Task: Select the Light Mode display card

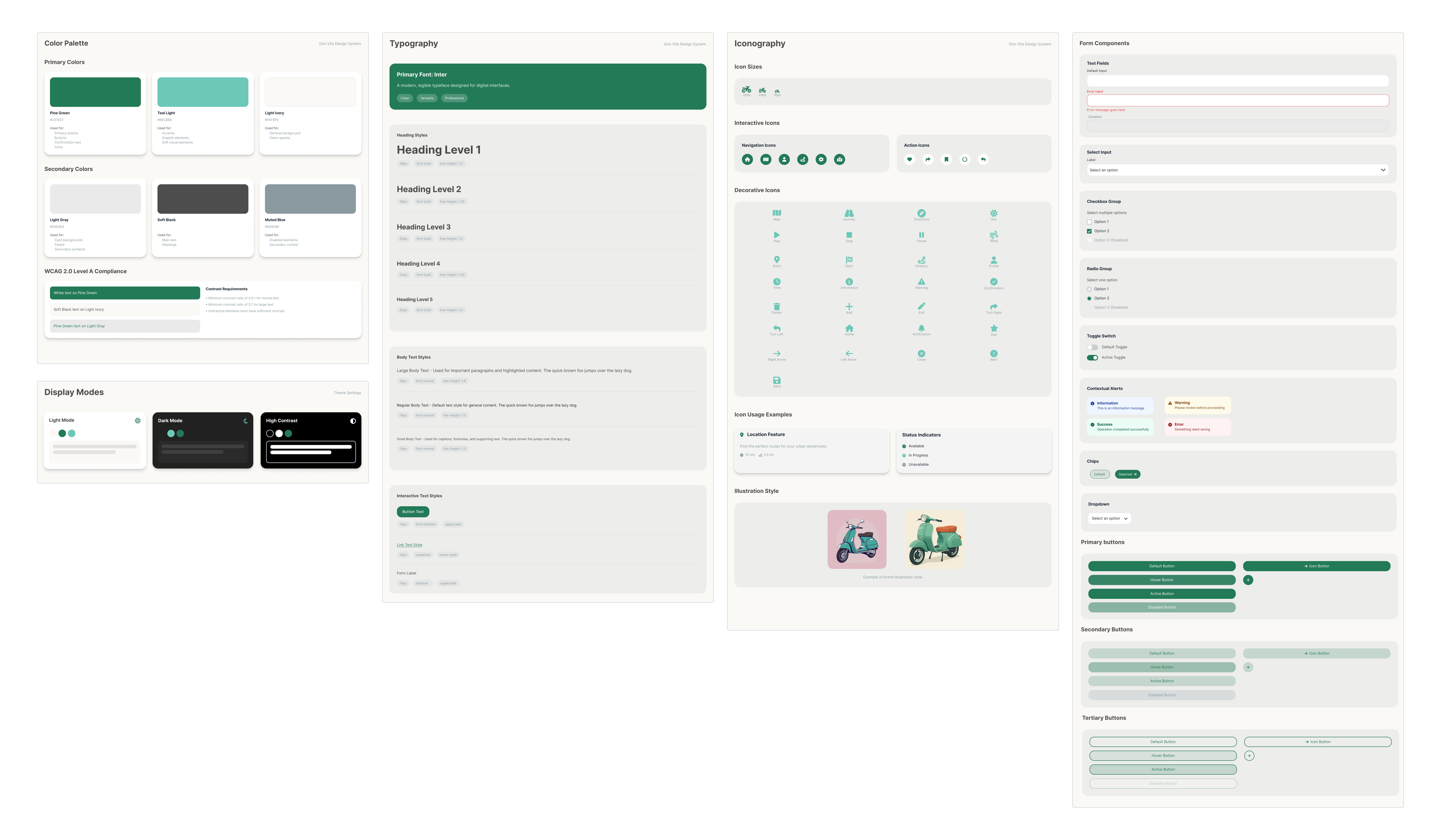Action: [x=95, y=440]
